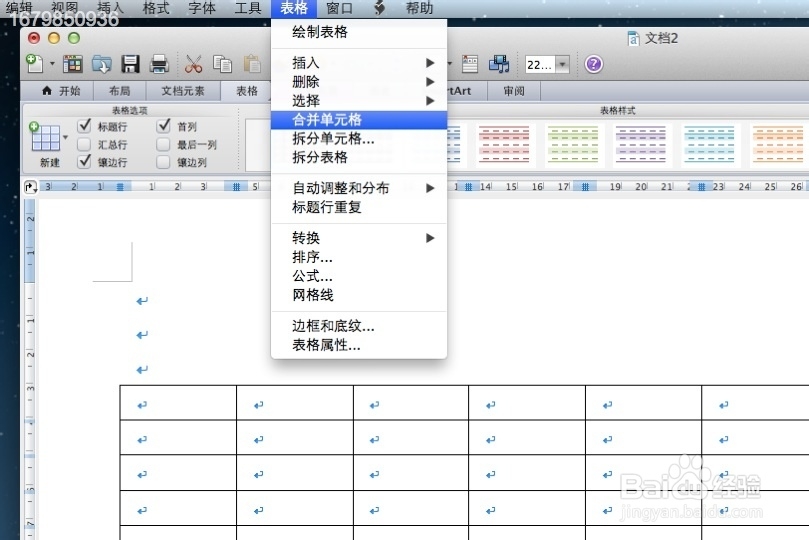The image size is (809, 540).
Task: Toggle the 镶边列 checkbox
Action: click(163, 162)
